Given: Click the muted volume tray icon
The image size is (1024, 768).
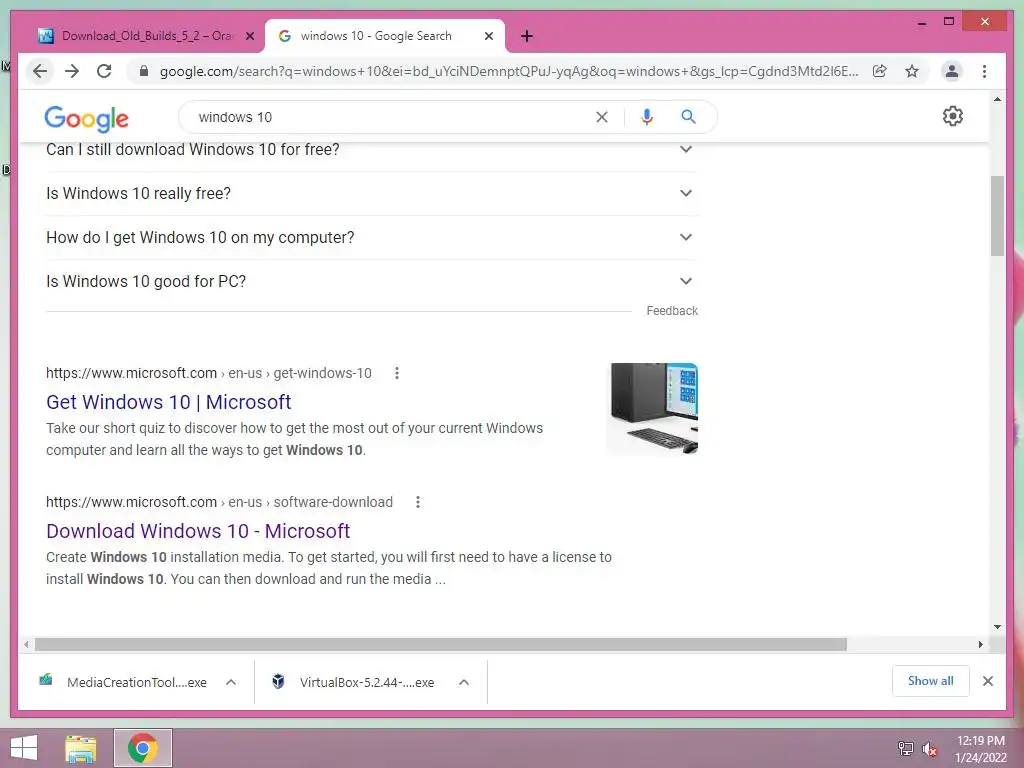Looking at the screenshot, I should (930, 749).
